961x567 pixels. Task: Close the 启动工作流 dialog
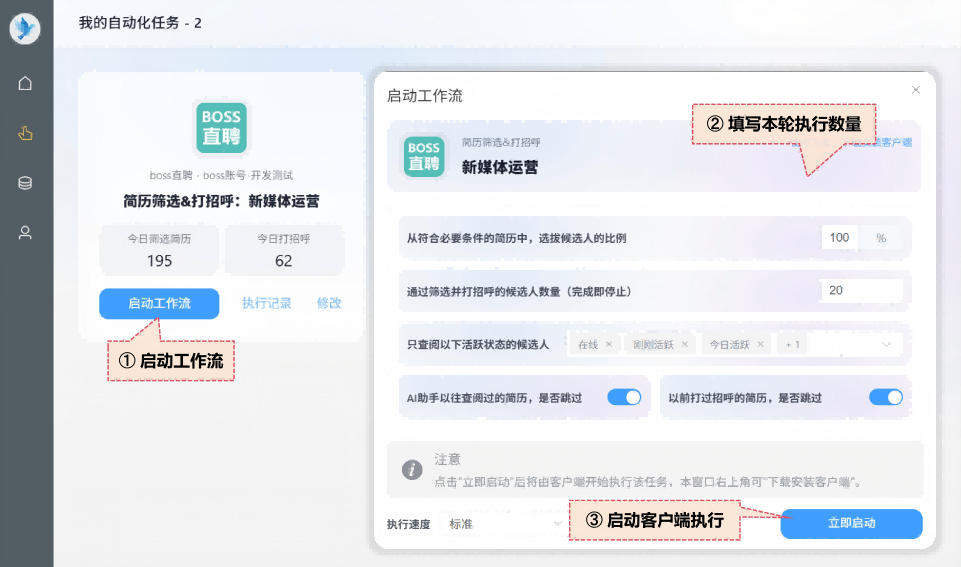coord(915,90)
